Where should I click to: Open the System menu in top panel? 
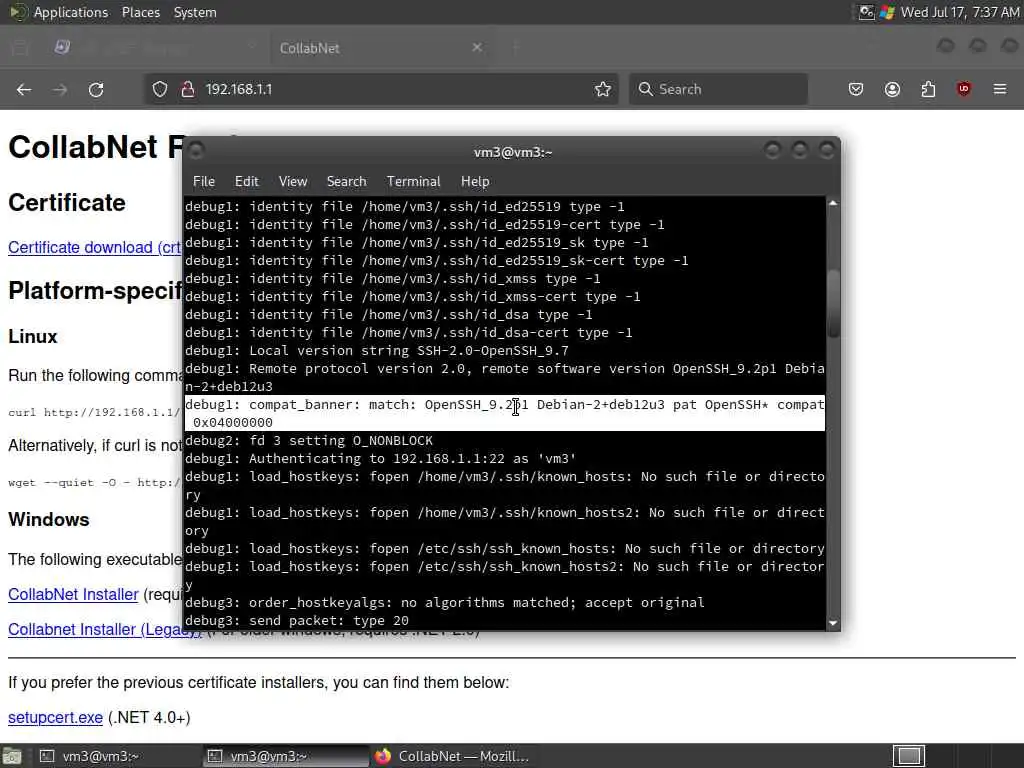(195, 12)
